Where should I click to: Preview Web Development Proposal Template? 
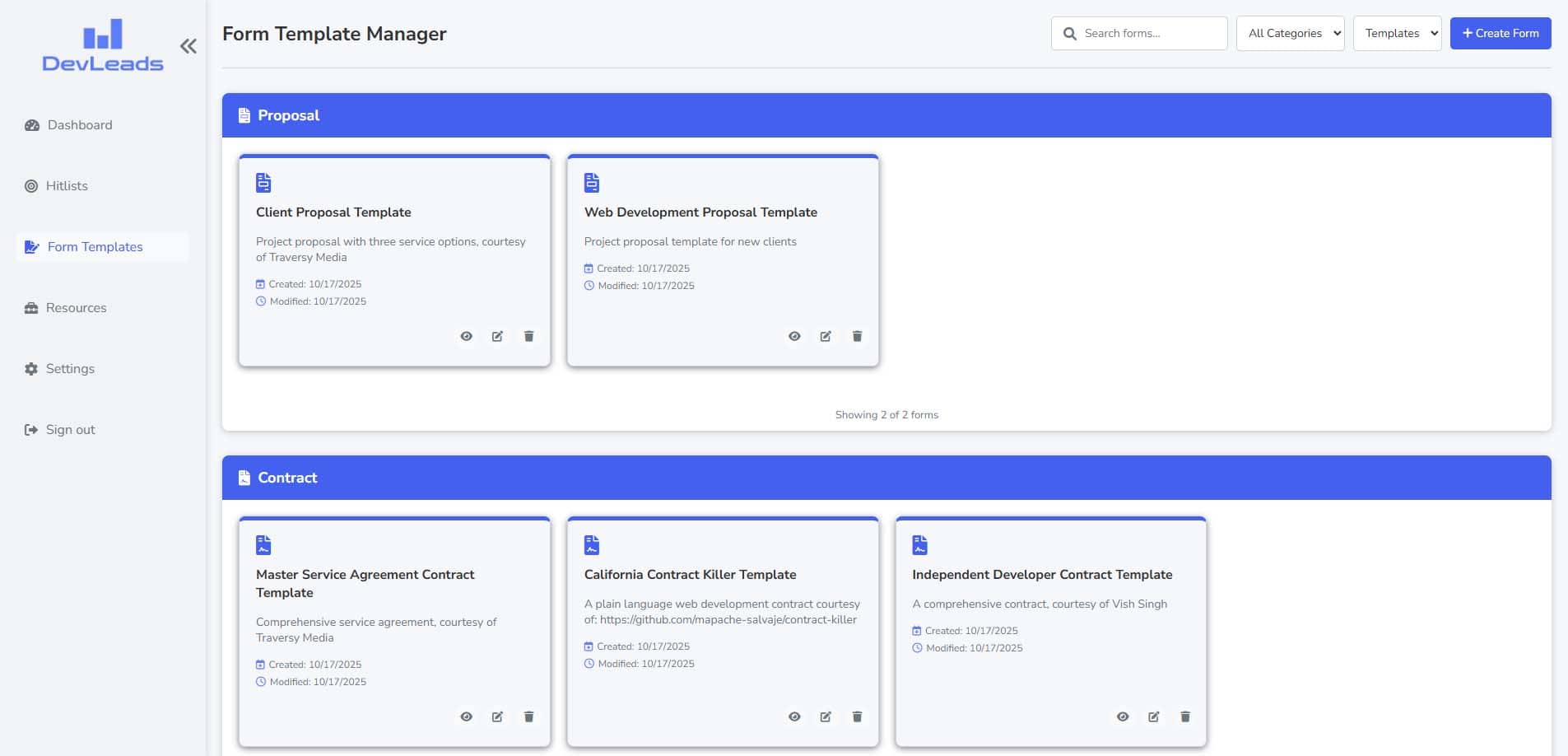click(794, 336)
